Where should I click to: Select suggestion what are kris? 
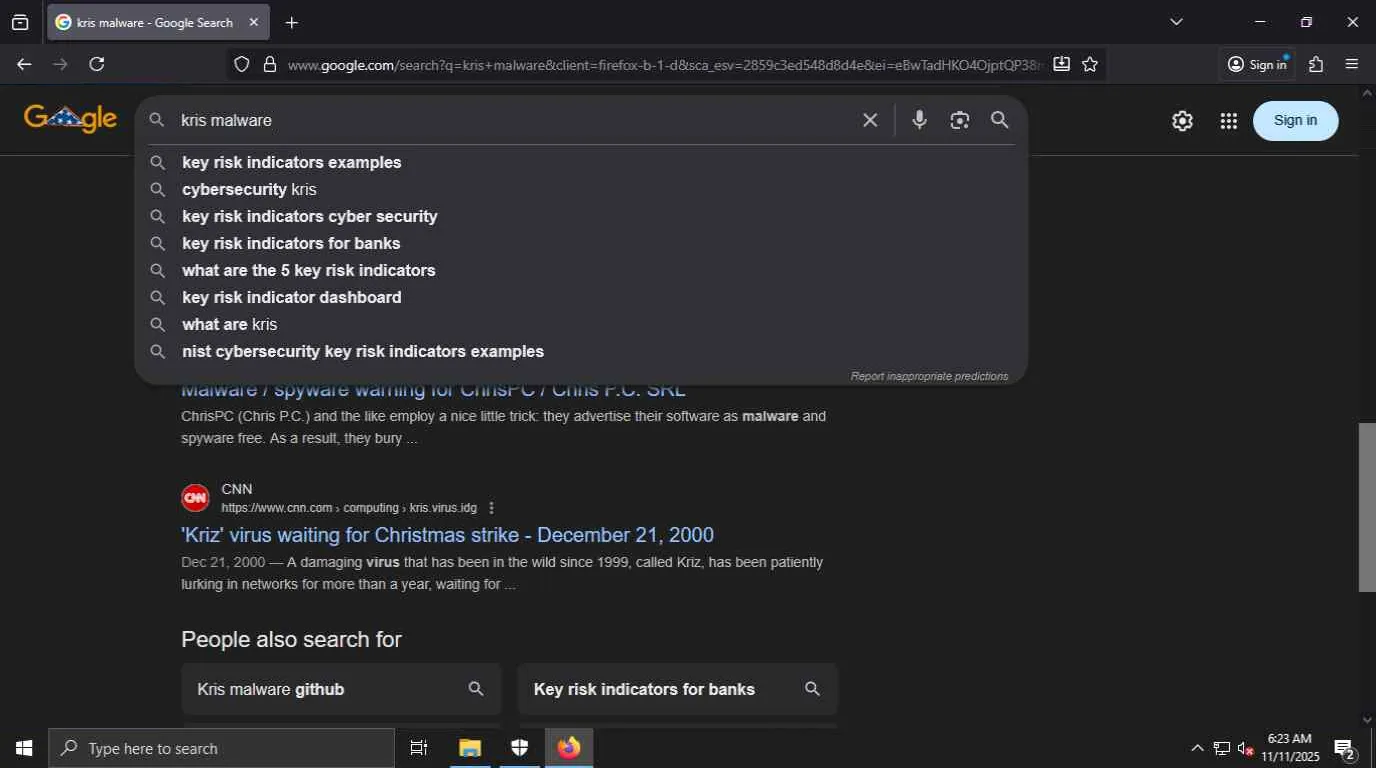tap(580, 324)
